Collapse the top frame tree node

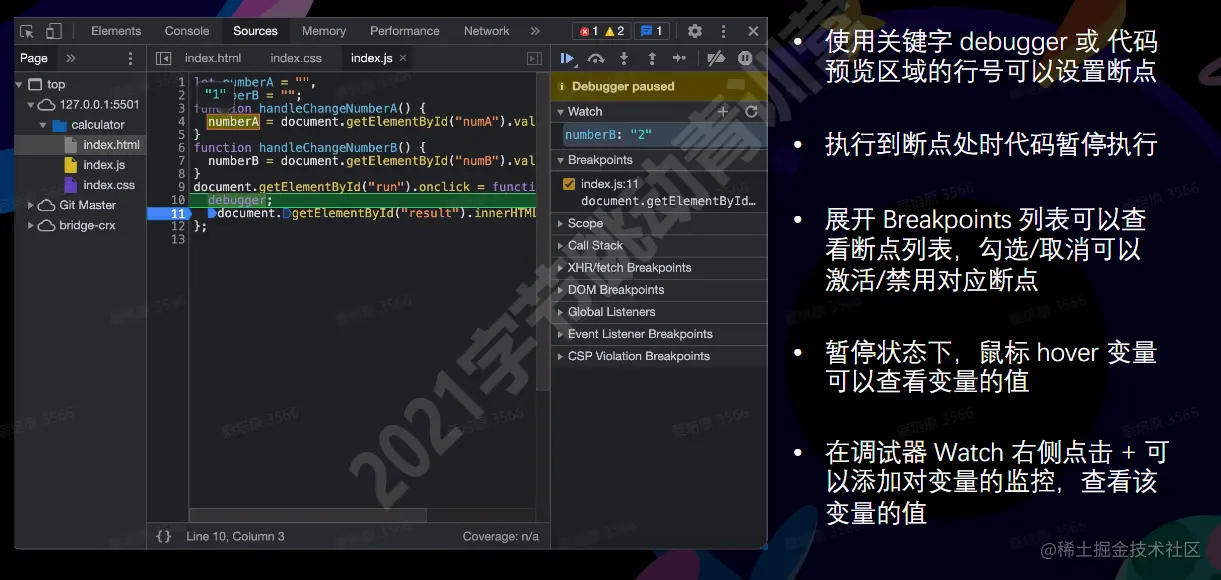20,84
